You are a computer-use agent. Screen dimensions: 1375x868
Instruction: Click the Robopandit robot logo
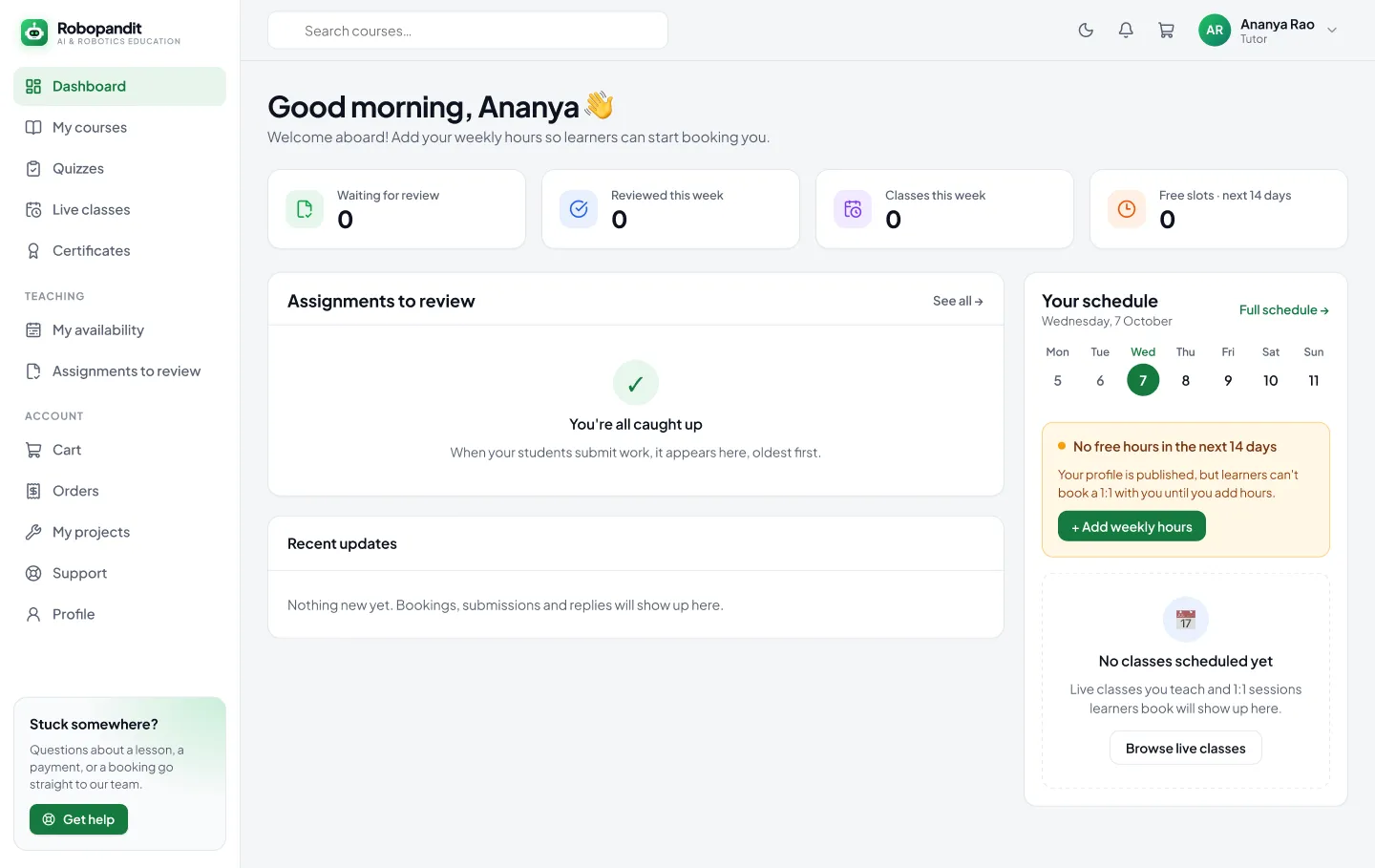tap(34, 32)
